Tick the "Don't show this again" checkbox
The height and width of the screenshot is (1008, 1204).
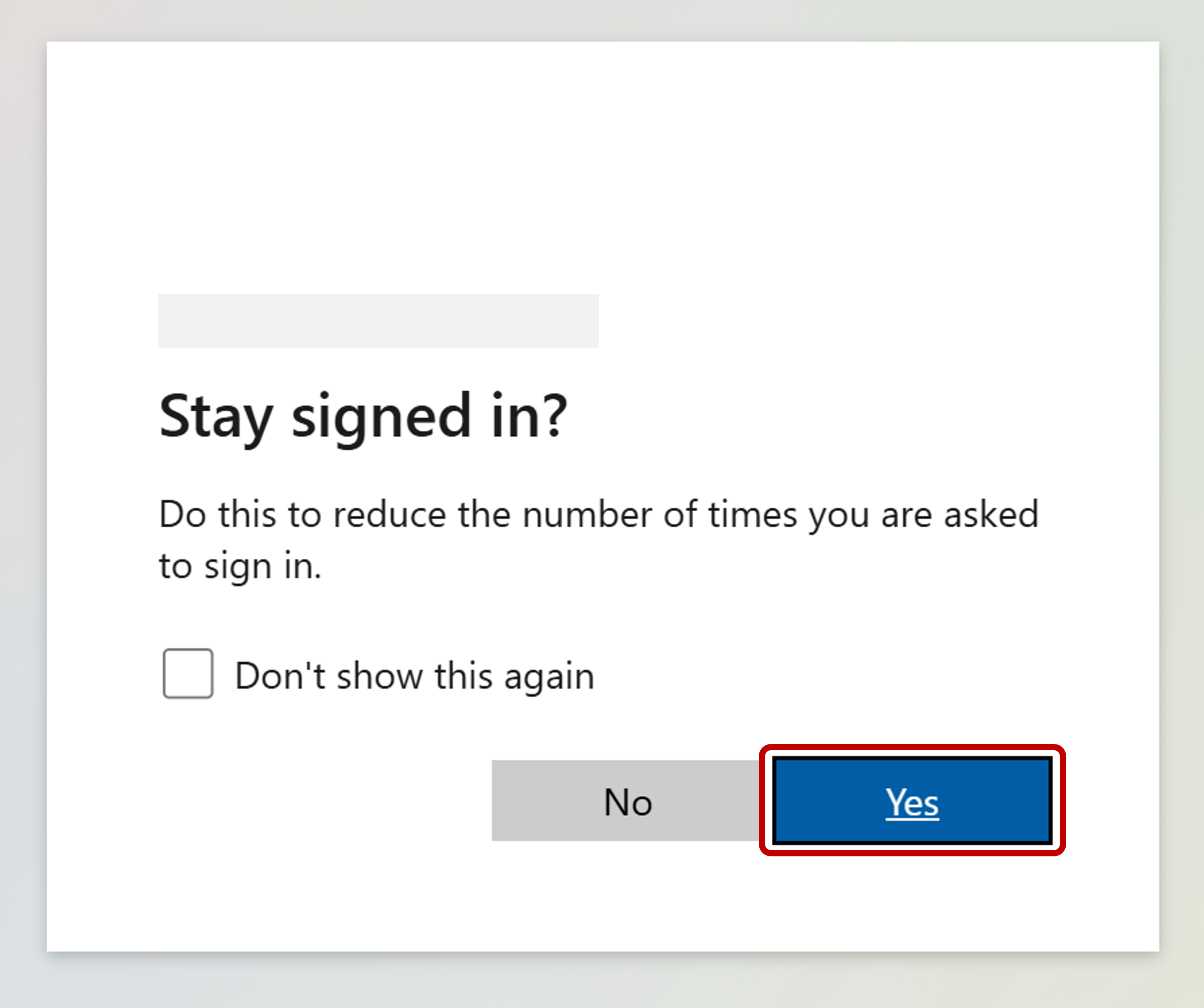(x=188, y=674)
